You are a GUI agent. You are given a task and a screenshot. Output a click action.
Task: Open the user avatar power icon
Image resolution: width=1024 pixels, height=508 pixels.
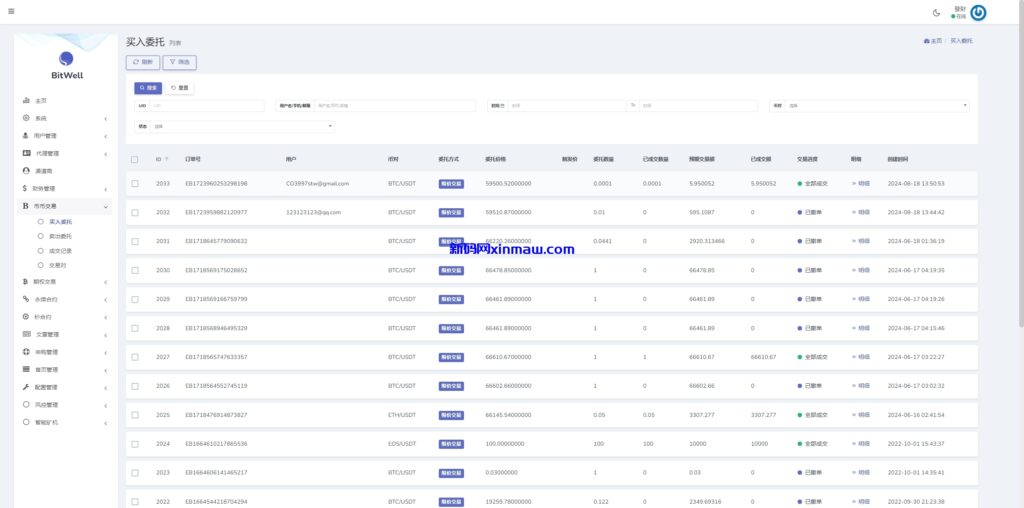979,12
